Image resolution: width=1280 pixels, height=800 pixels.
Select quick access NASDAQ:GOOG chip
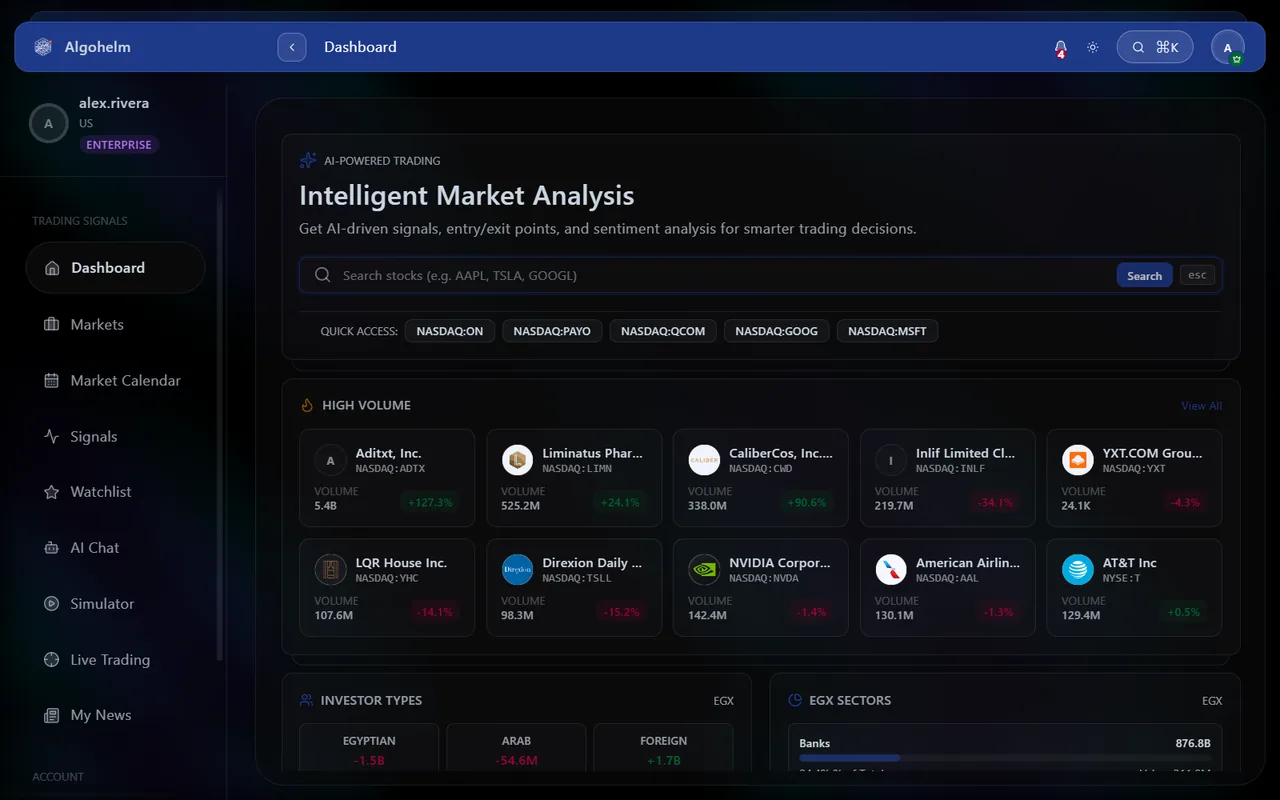(777, 331)
